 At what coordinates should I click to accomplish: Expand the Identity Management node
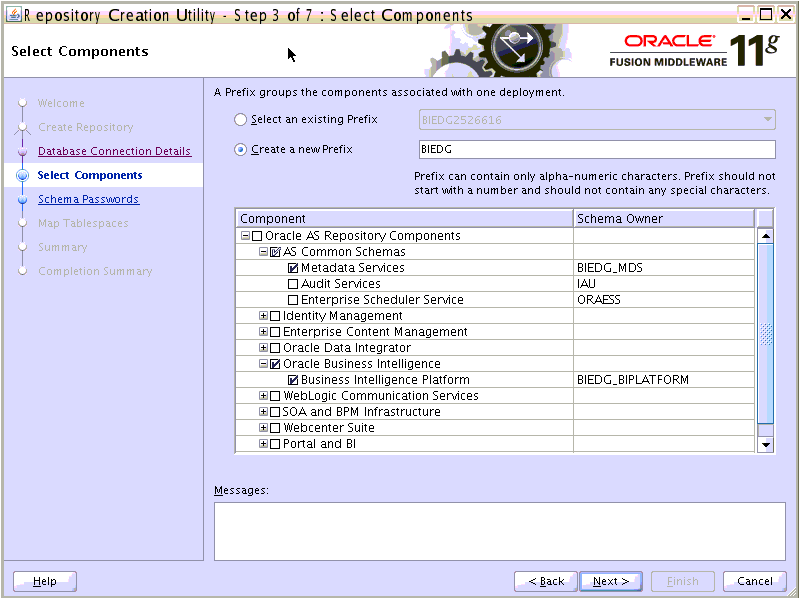point(263,316)
